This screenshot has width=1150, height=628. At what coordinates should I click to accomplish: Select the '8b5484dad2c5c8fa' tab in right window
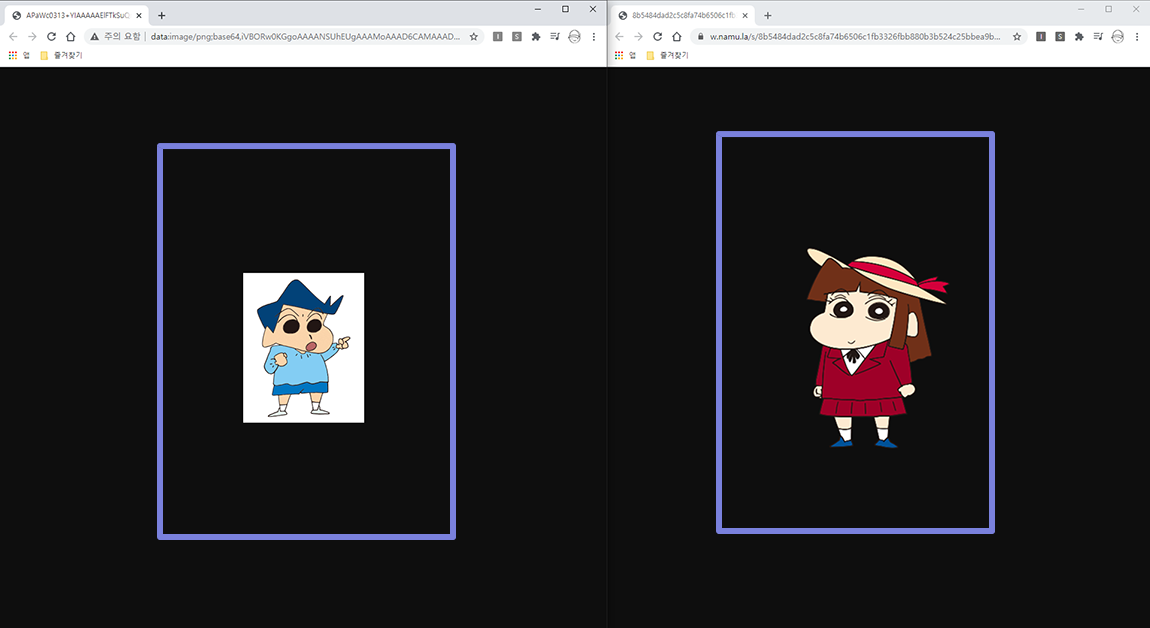pos(684,15)
